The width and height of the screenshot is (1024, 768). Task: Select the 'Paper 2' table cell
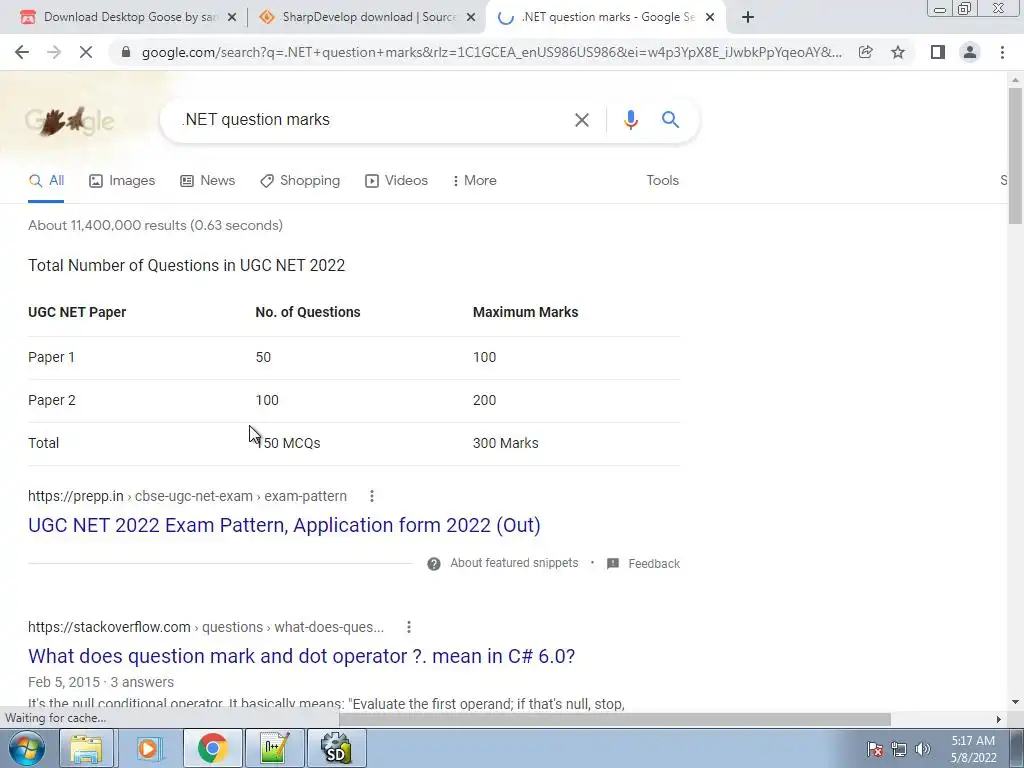click(52, 400)
